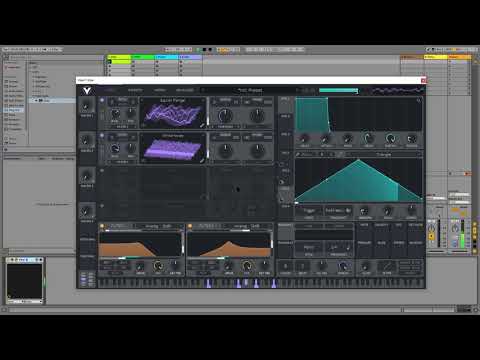Click oscillator 2 spectral morph knob
Image resolution: width=480 pixels, height=360 pixels.
coord(225,151)
